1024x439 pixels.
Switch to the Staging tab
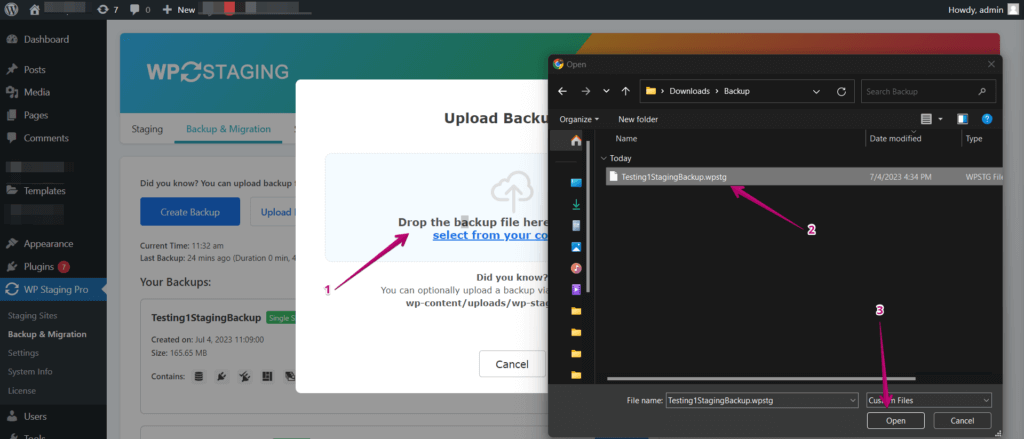[x=147, y=129]
